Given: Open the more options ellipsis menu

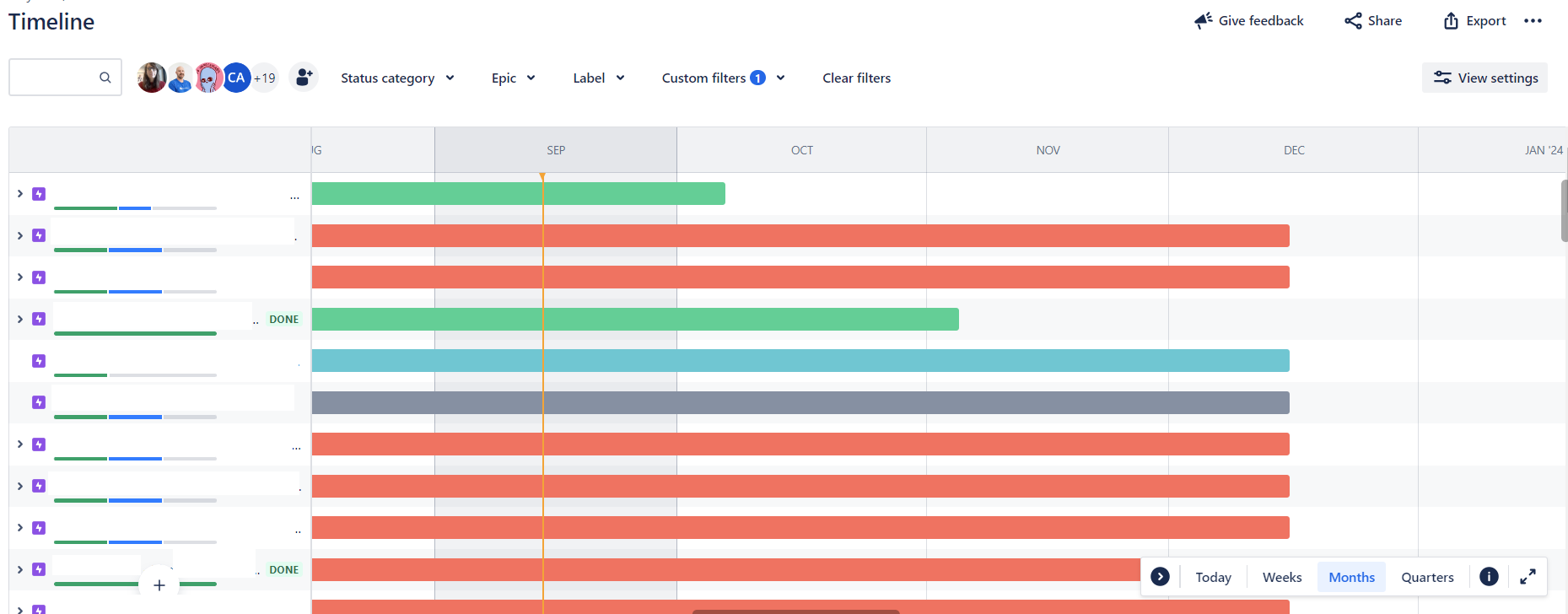Looking at the screenshot, I should [1533, 20].
